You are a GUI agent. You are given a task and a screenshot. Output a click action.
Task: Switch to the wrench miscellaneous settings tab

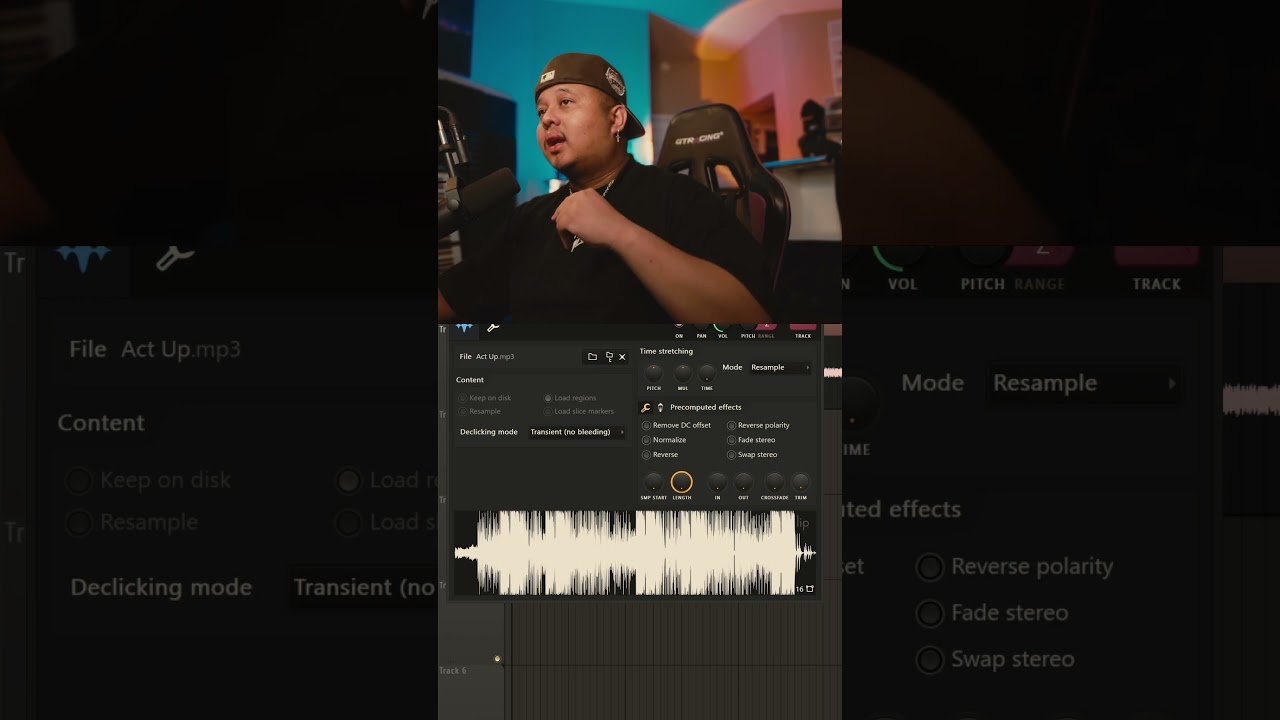(492, 328)
